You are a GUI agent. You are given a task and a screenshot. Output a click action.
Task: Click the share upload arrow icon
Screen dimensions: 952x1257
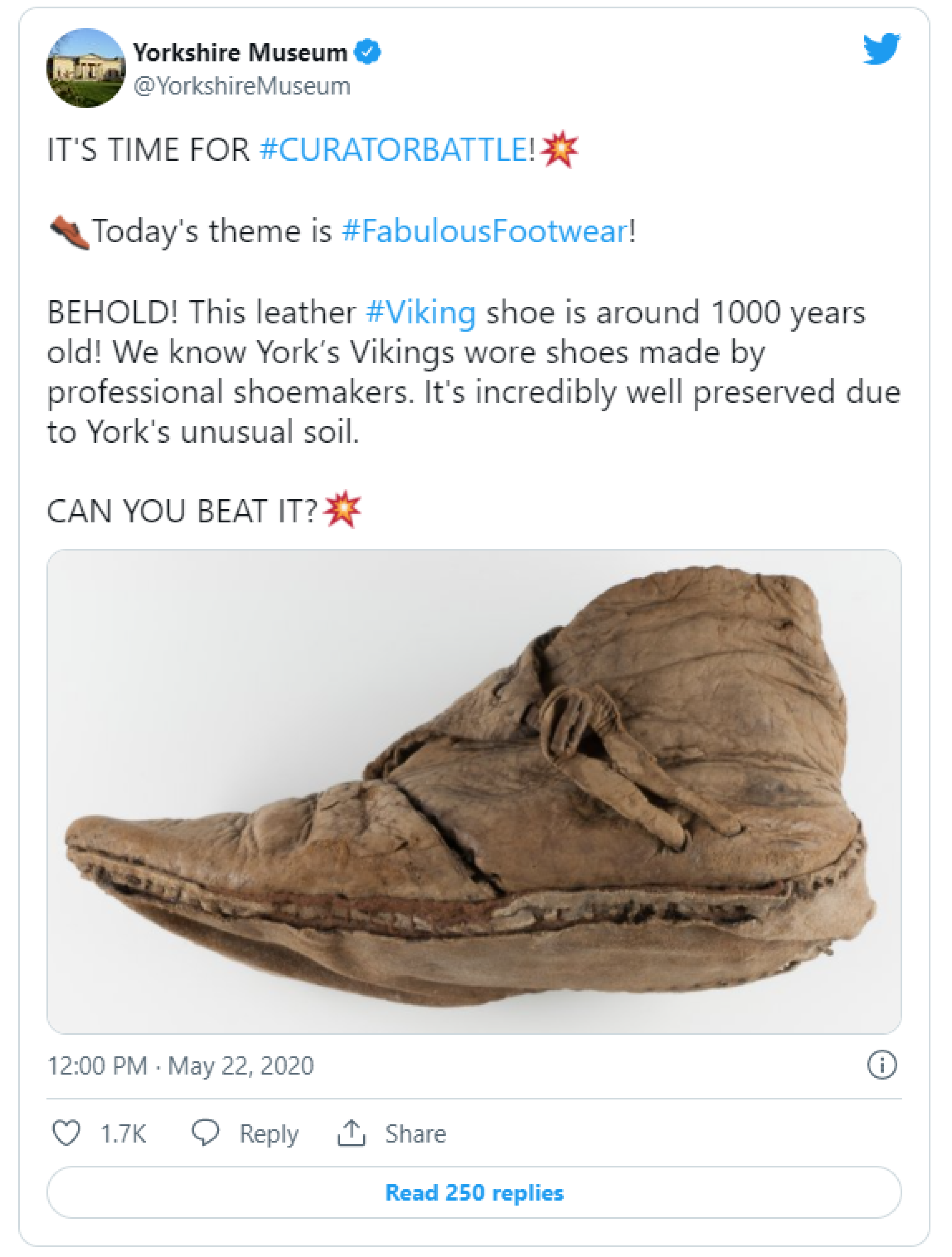tap(351, 1133)
